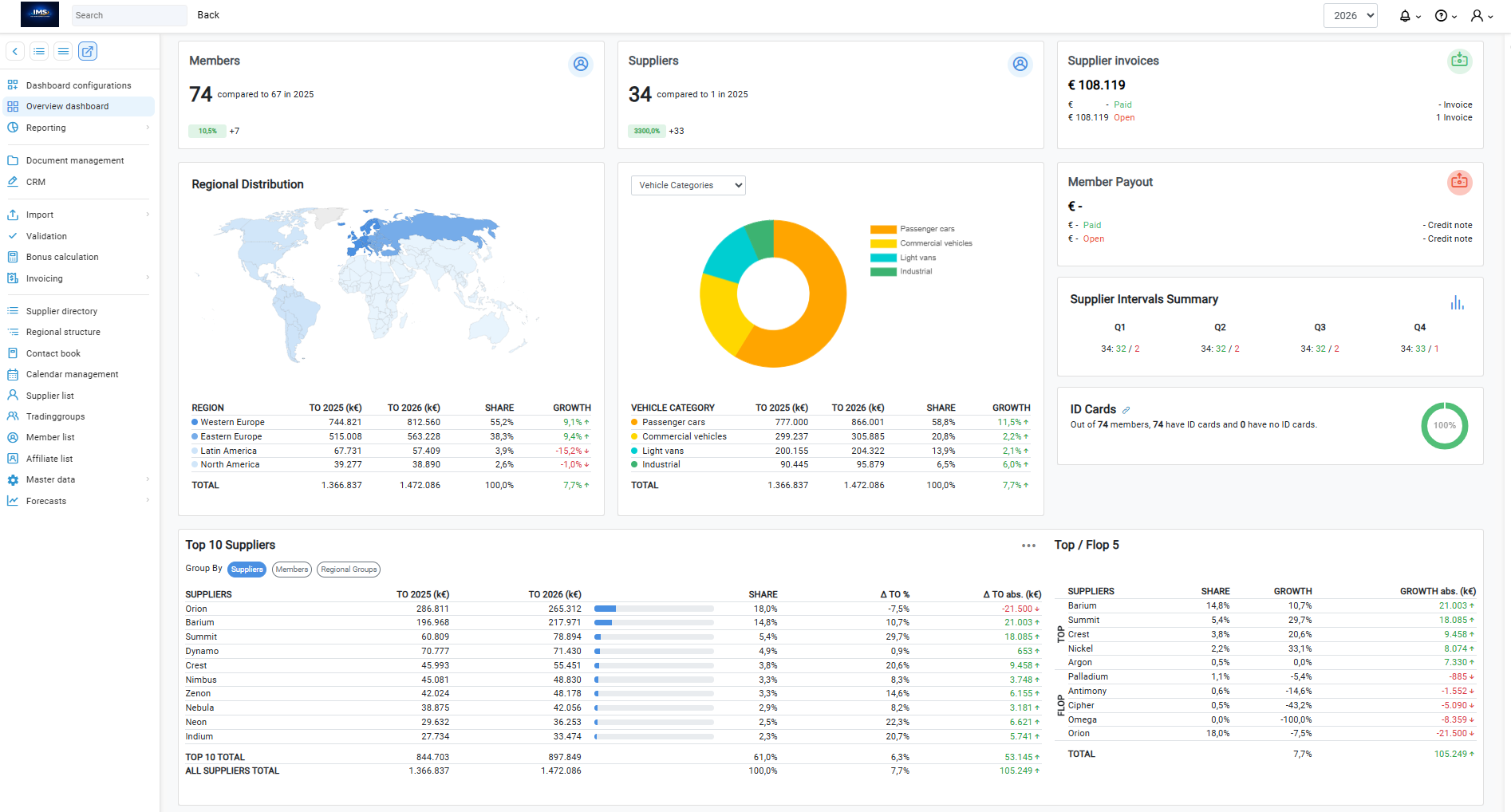Click the Paid link under Member Payout

1092,225
